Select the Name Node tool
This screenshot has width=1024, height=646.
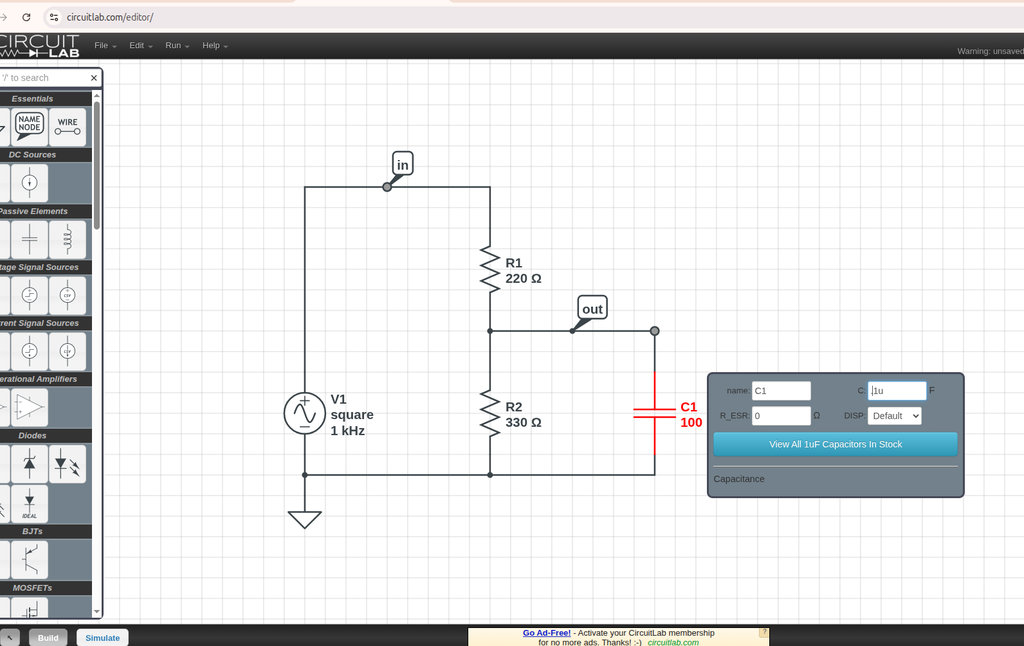tap(29, 127)
